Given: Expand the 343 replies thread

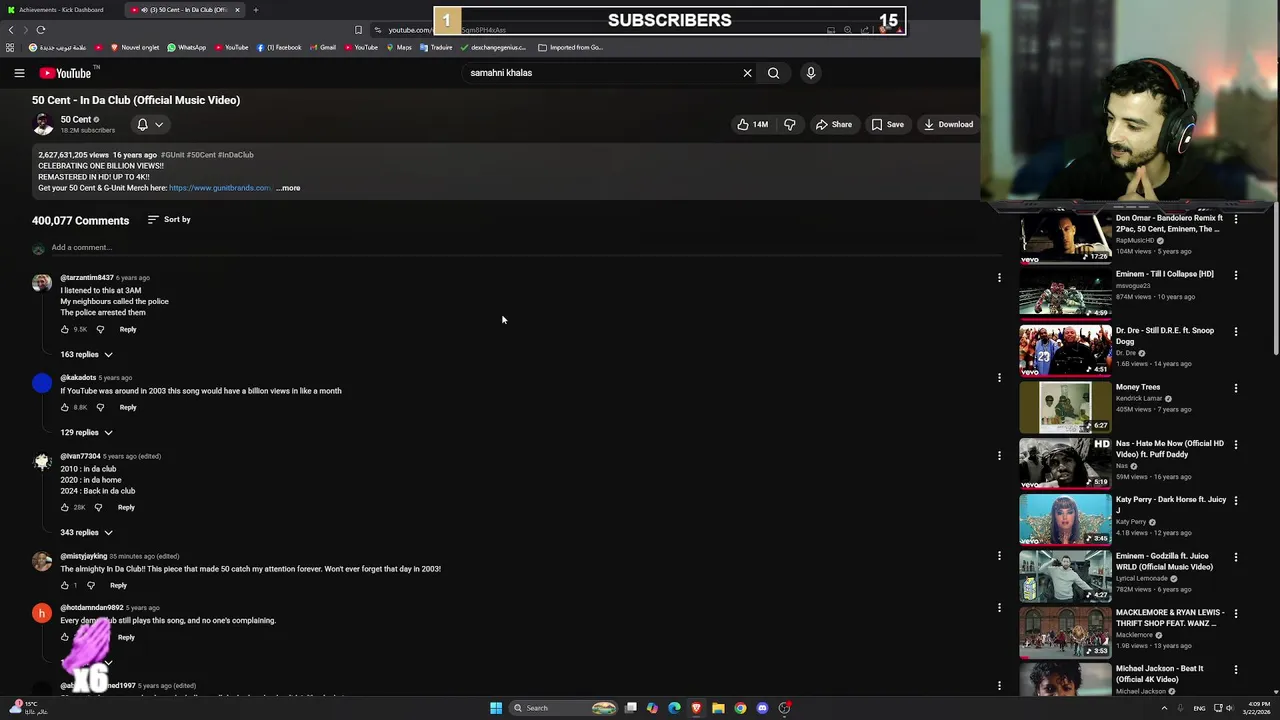Looking at the screenshot, I should tap(86, 533).
